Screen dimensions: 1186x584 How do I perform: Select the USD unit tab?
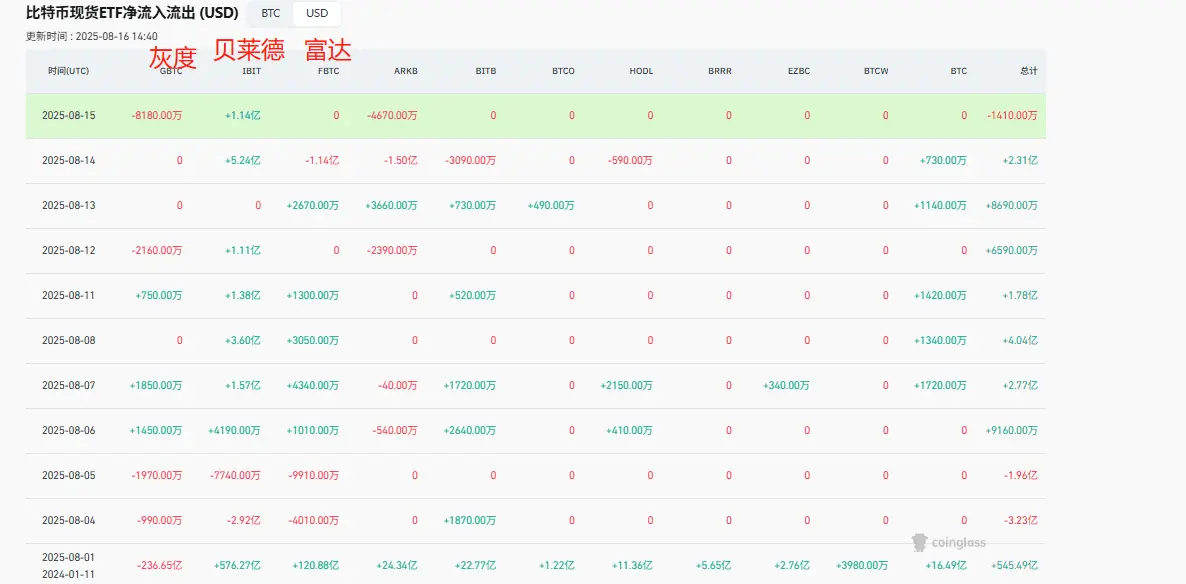click(317, 14)
